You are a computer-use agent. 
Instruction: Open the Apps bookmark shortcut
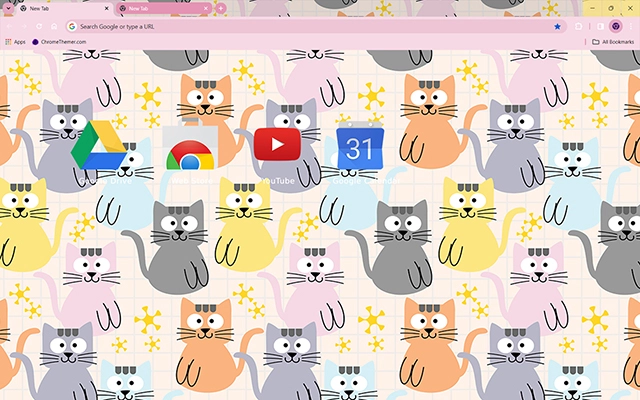15,42
